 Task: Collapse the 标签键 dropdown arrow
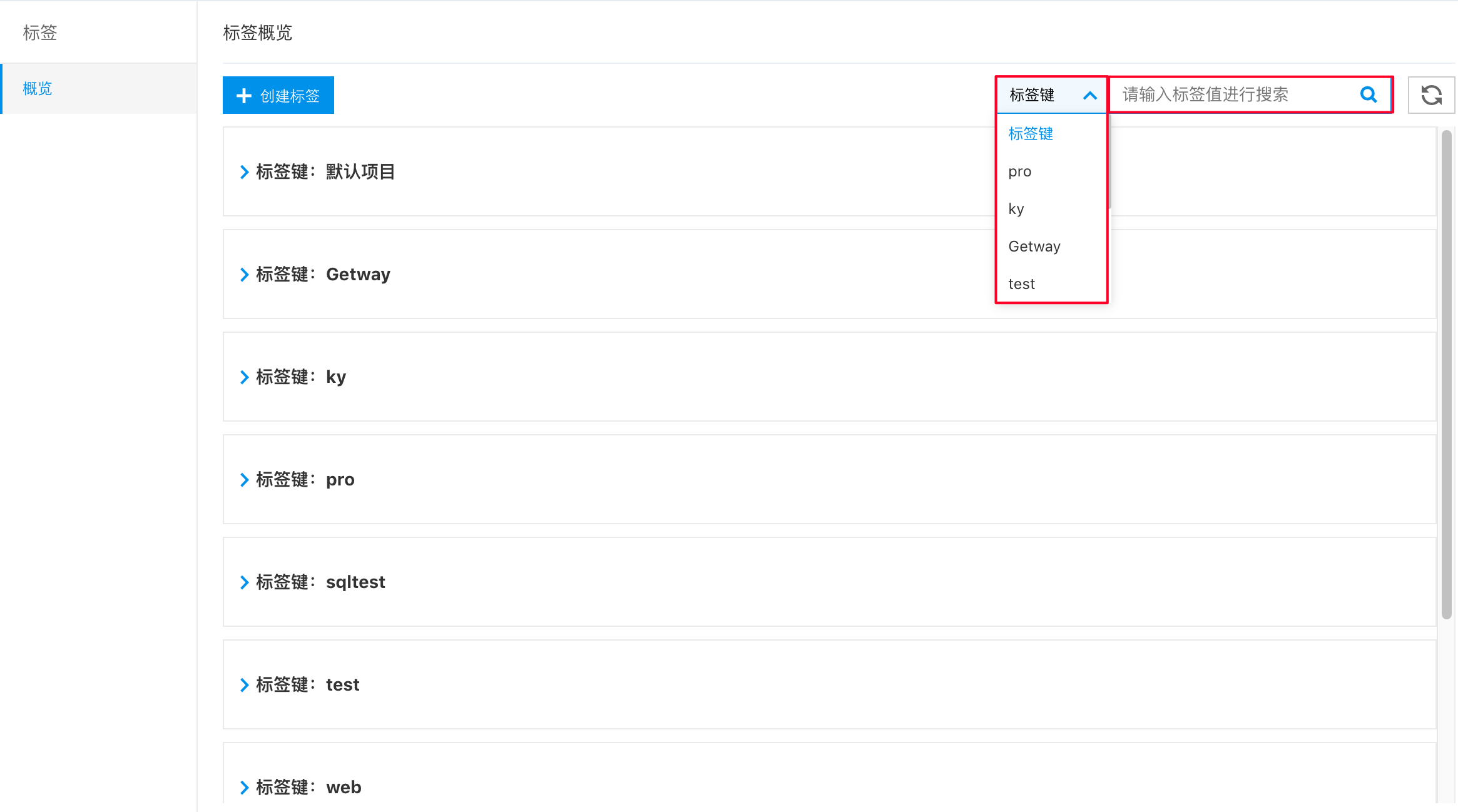pyautogui.click(x=1089, y=95)
